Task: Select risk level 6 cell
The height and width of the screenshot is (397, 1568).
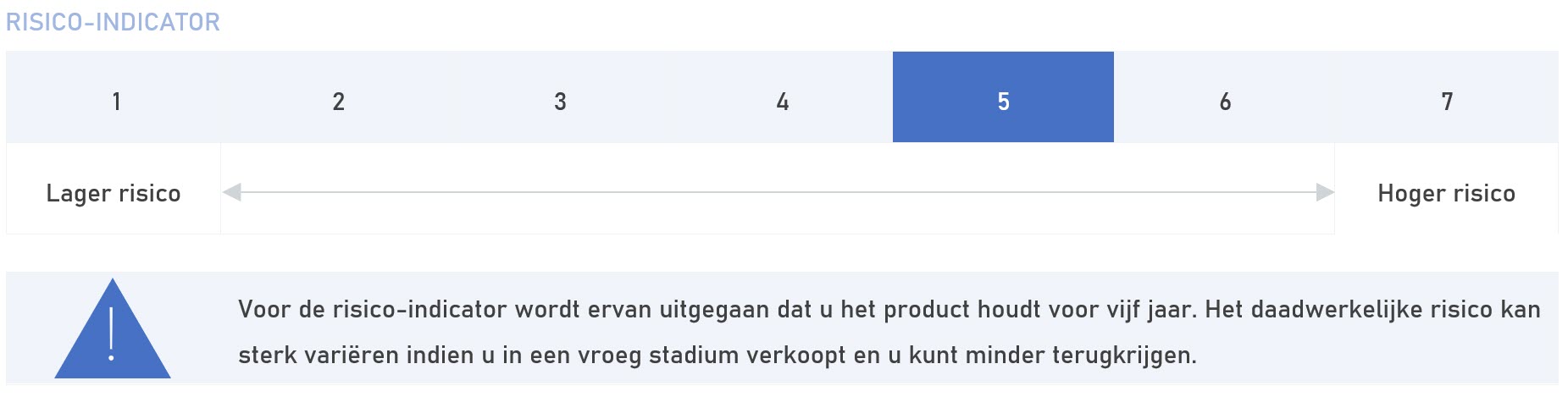Action: pyautogui.click(x=1225, y=97)
